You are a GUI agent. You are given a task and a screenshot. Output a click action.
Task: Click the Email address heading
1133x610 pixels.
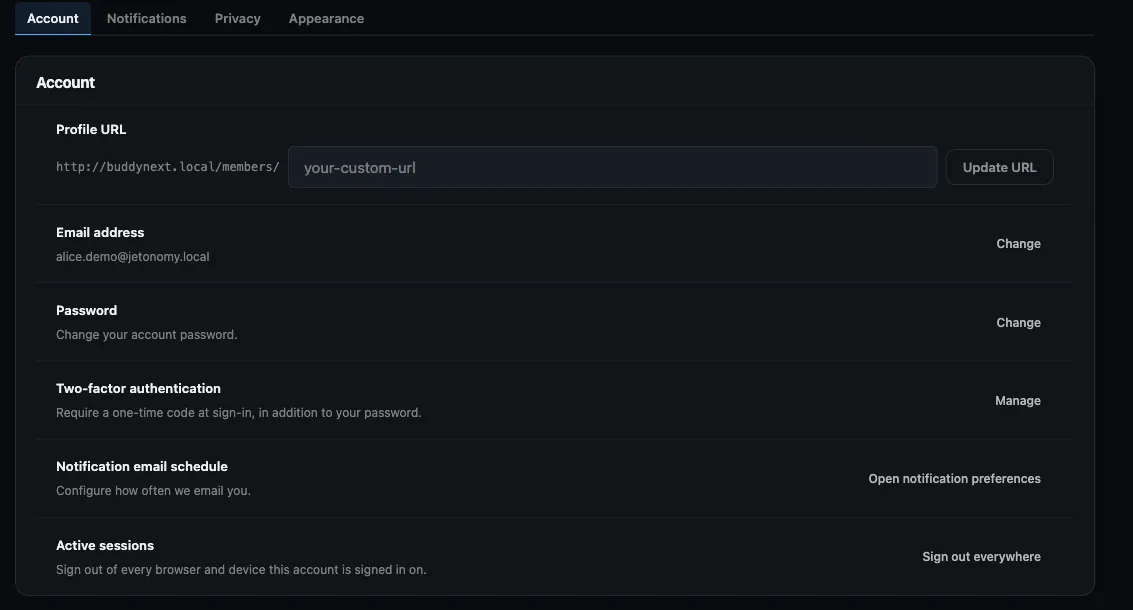tap(100, 232)
